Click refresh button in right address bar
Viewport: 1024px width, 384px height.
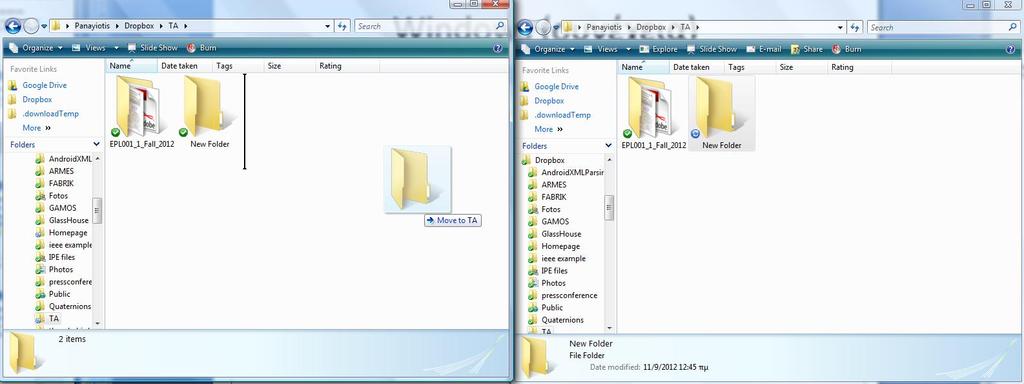click(x=855, y=27)
